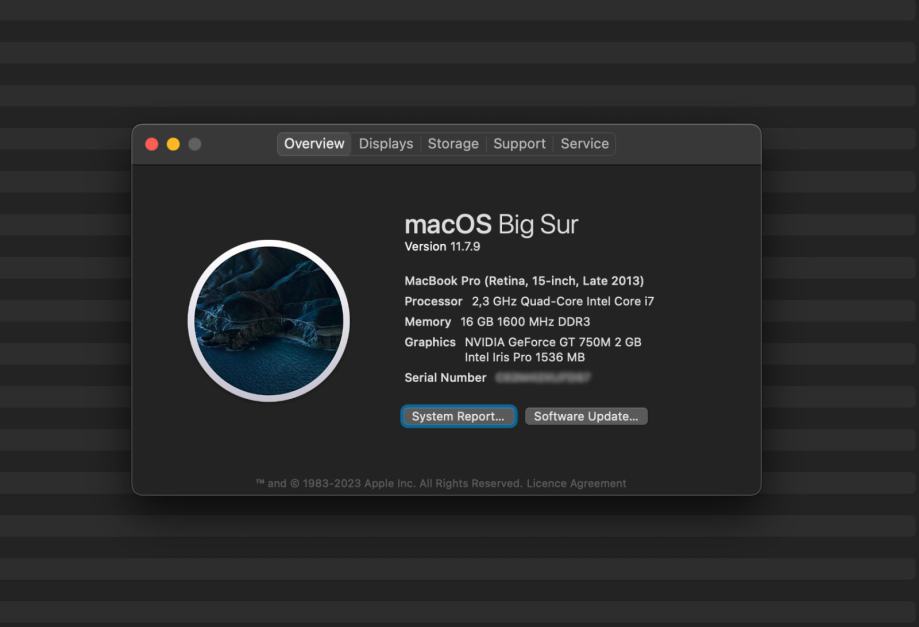Open the Displays tab

tap(386, 144)
